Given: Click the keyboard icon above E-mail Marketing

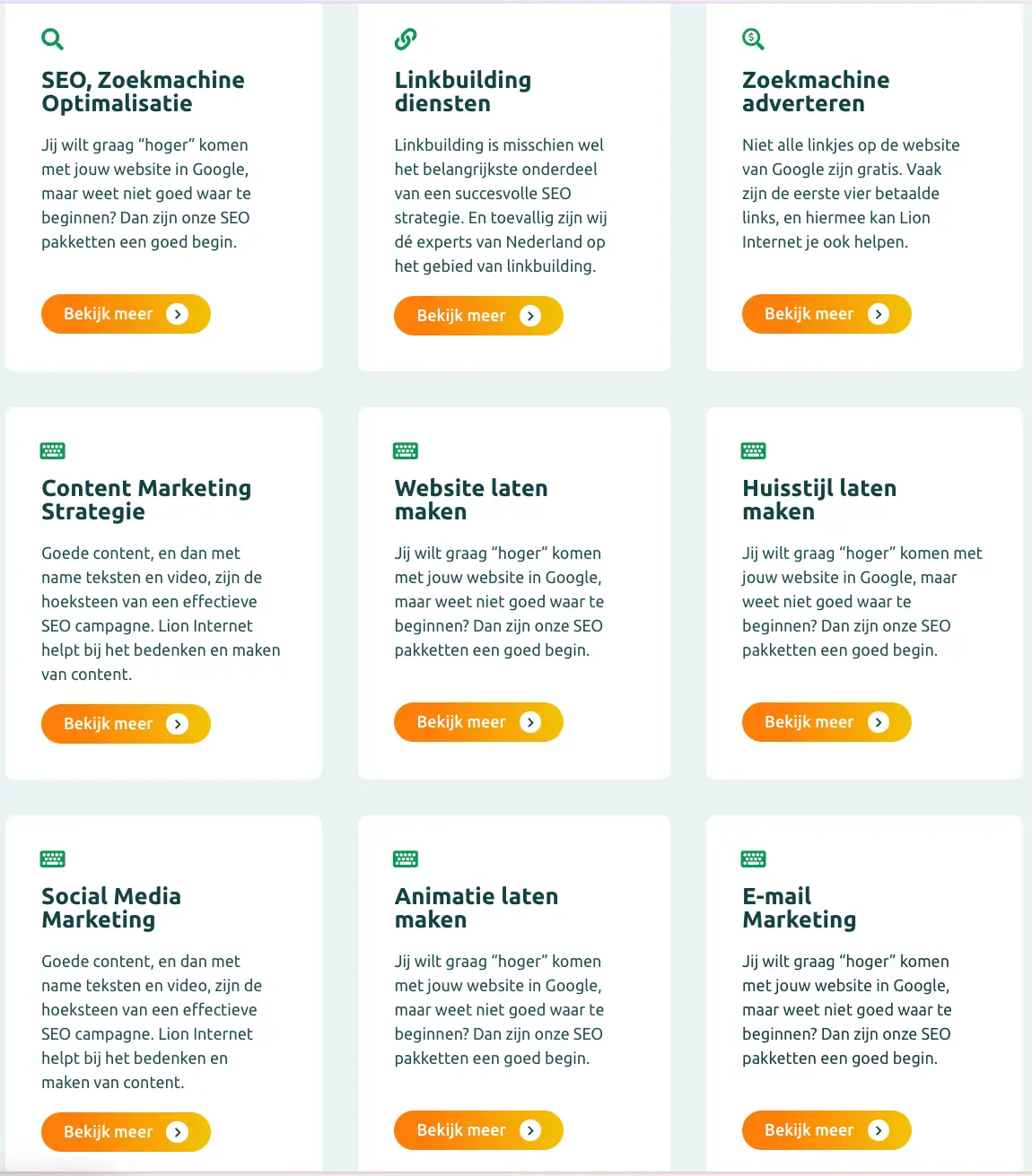Looking at the screenshot, I should point(753,858).
